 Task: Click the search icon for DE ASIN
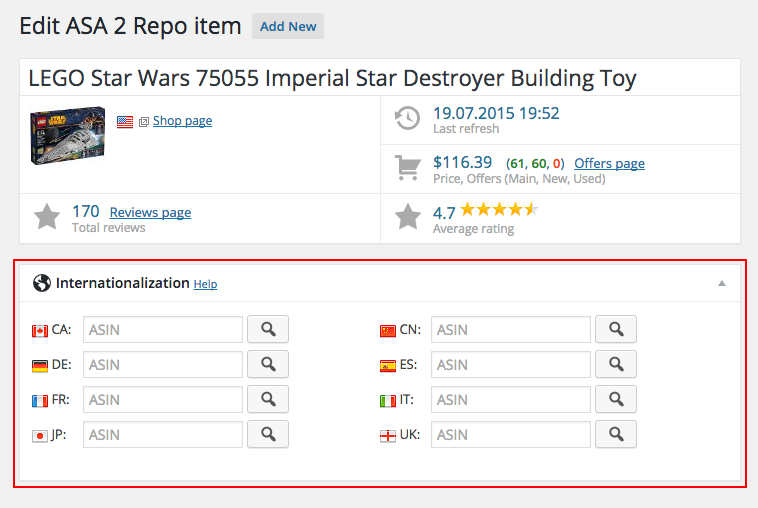(x=267, y=365)
